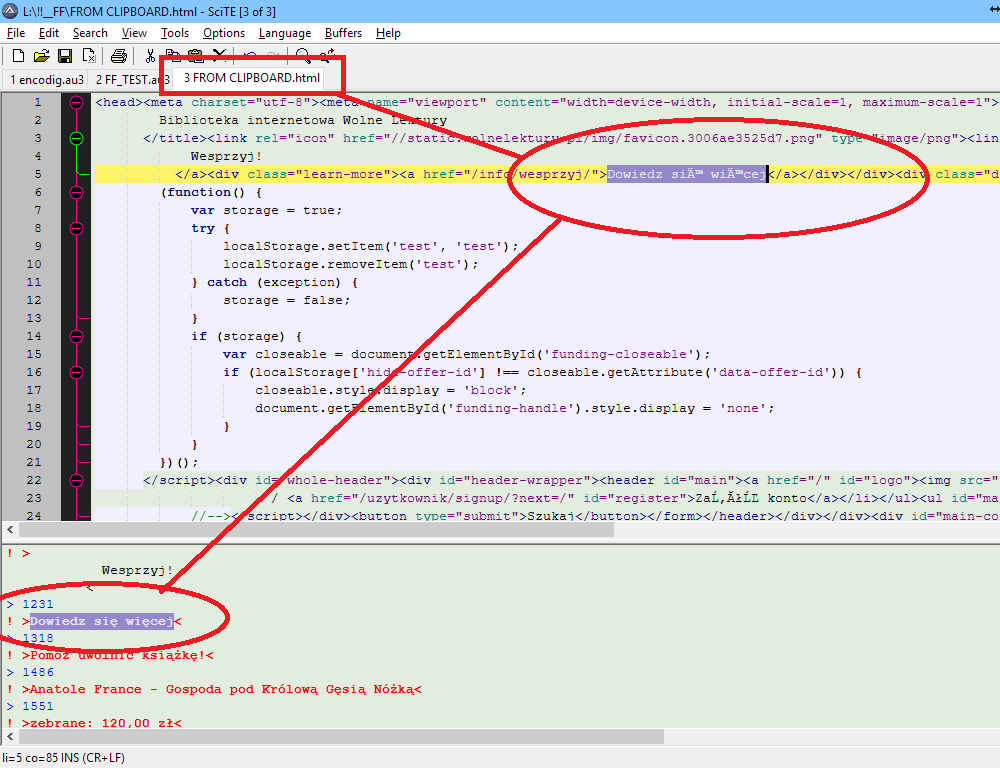Open the View menu
The height and width of the screenshot is (768, 1000).
(x=134, y=33)
